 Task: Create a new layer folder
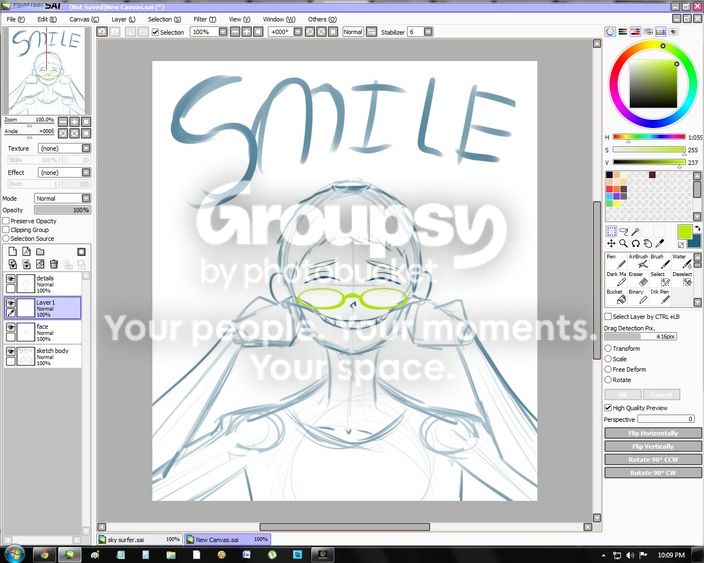[x=40, y=251]
